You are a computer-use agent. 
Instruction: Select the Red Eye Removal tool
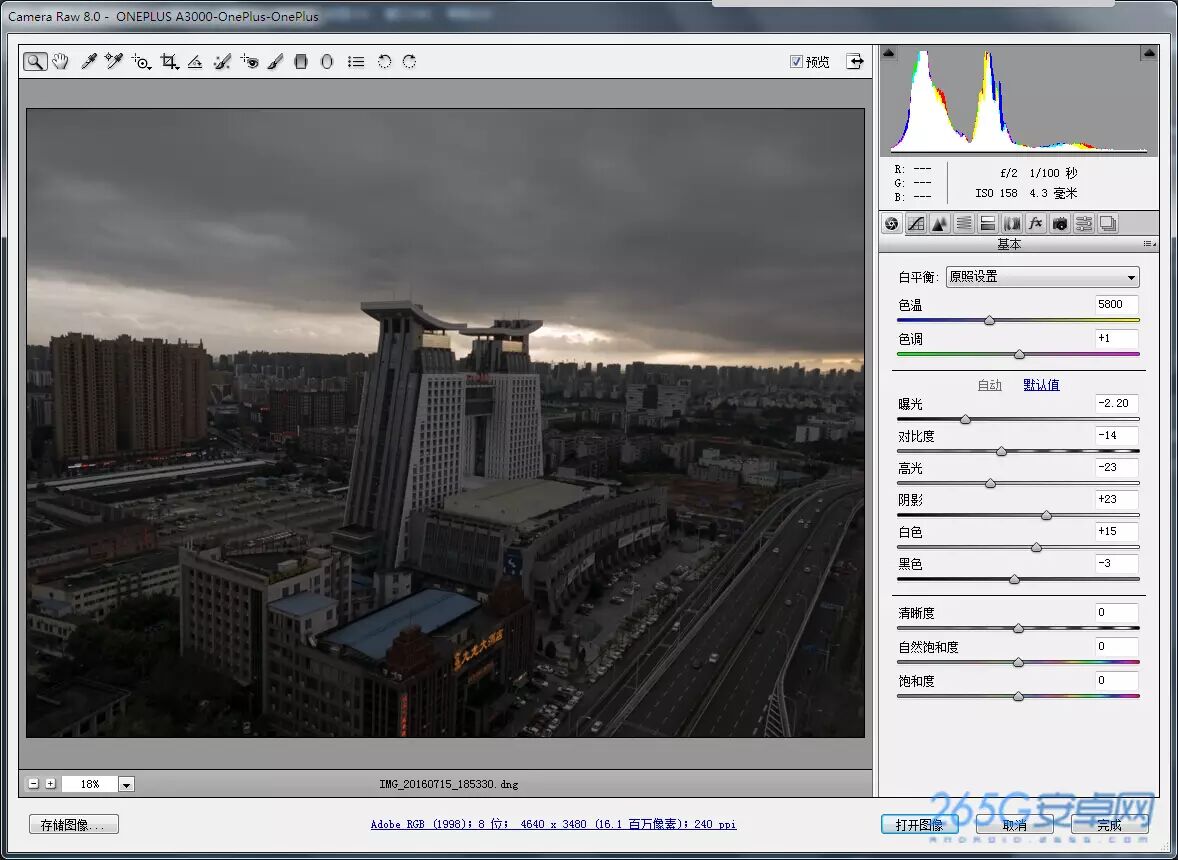tap(249, 62)
